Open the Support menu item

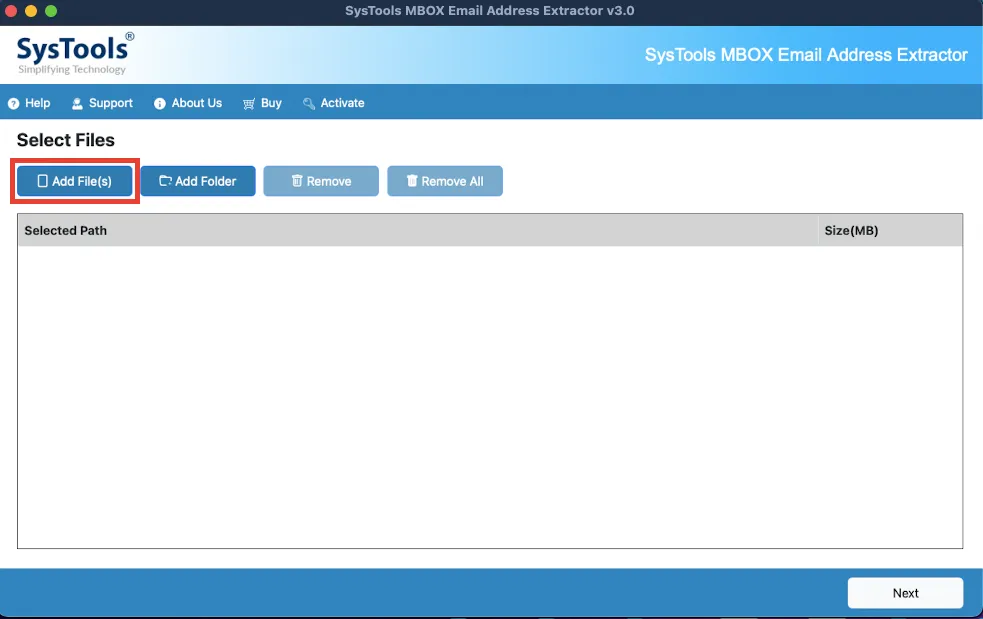tap(102, 103)
